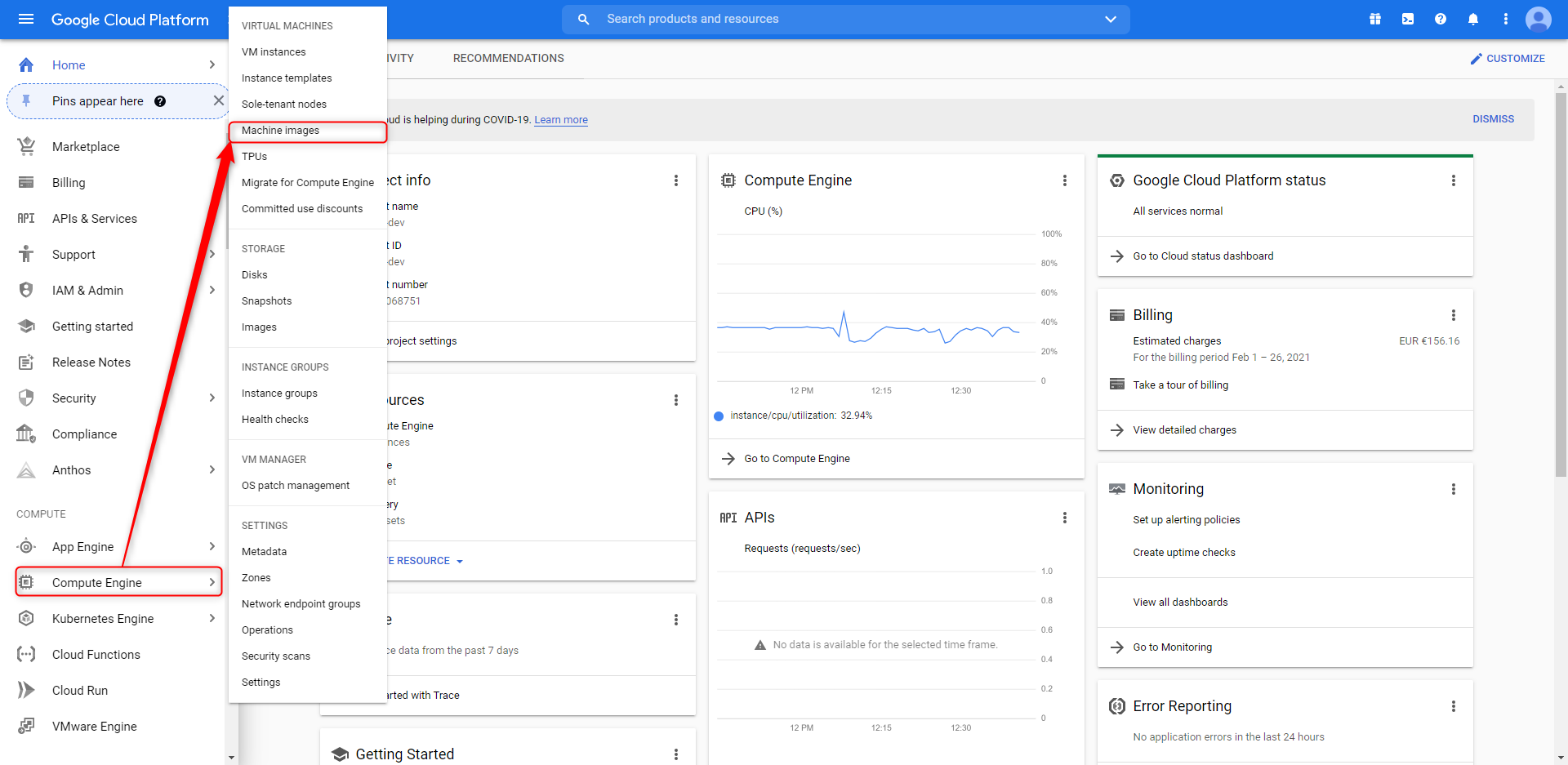Screen dimensions: 1568x765
Task: Click the IAM & Admin shield icon
Action: [26, 290]
